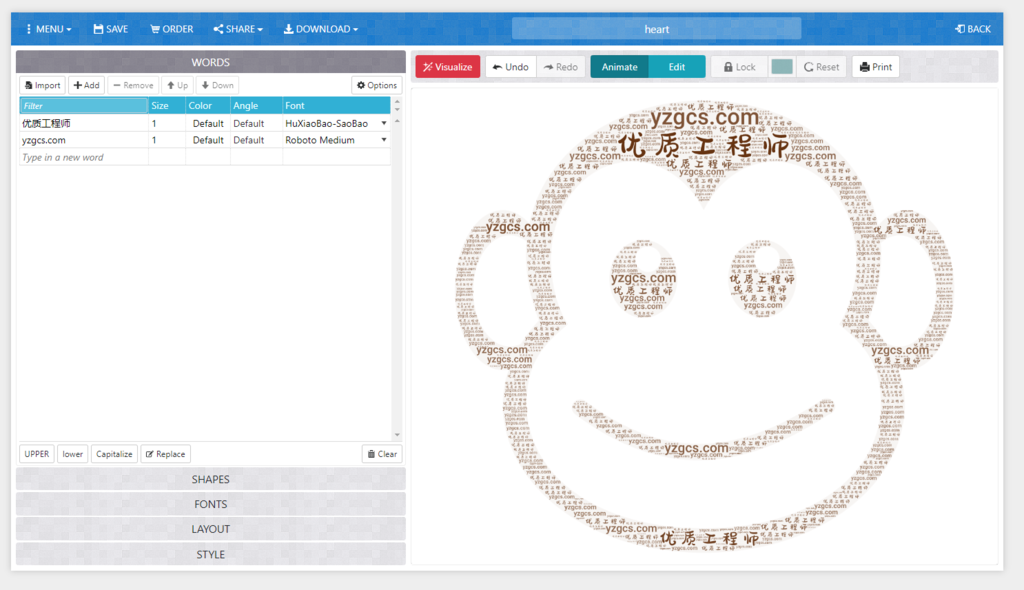This screenshot has width=1024, height=590.
Task: Remove the selected word
Action: pyautogui.click(x=133, y=85)
